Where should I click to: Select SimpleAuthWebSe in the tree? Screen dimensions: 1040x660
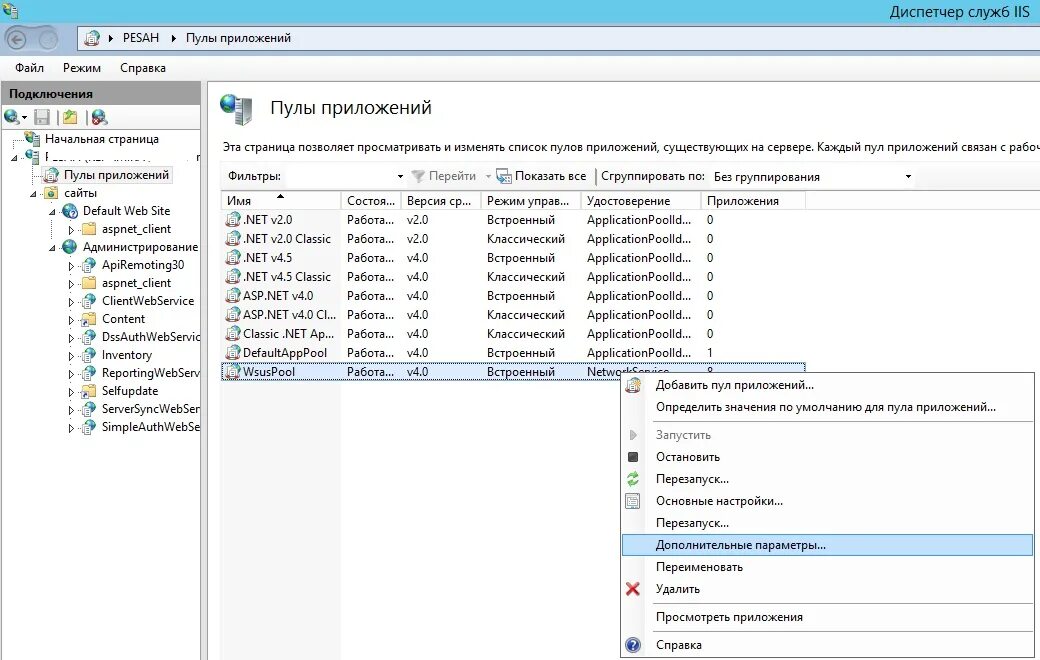150,427
